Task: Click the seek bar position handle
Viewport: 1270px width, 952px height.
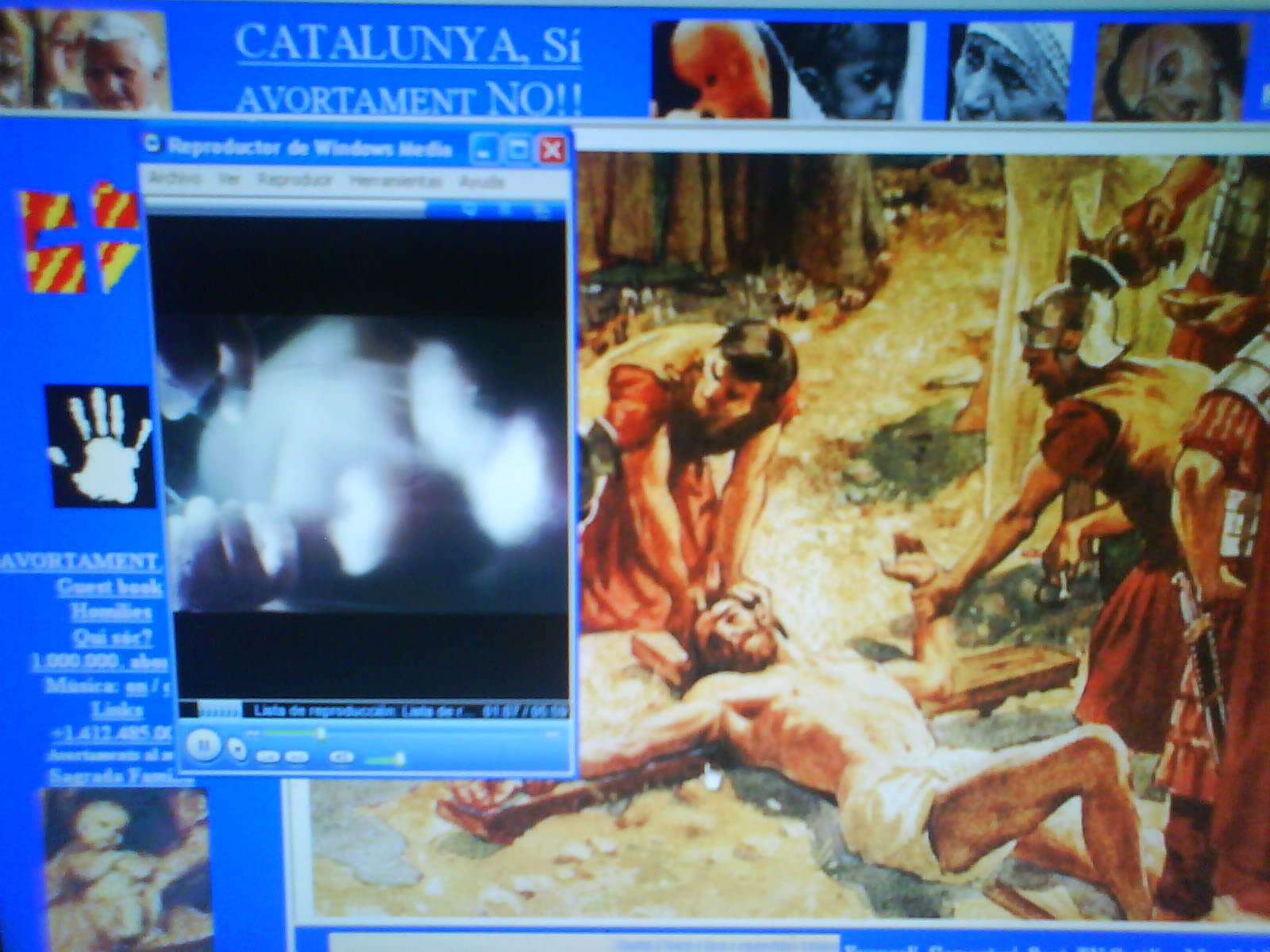Action: [x=321, y=734]
